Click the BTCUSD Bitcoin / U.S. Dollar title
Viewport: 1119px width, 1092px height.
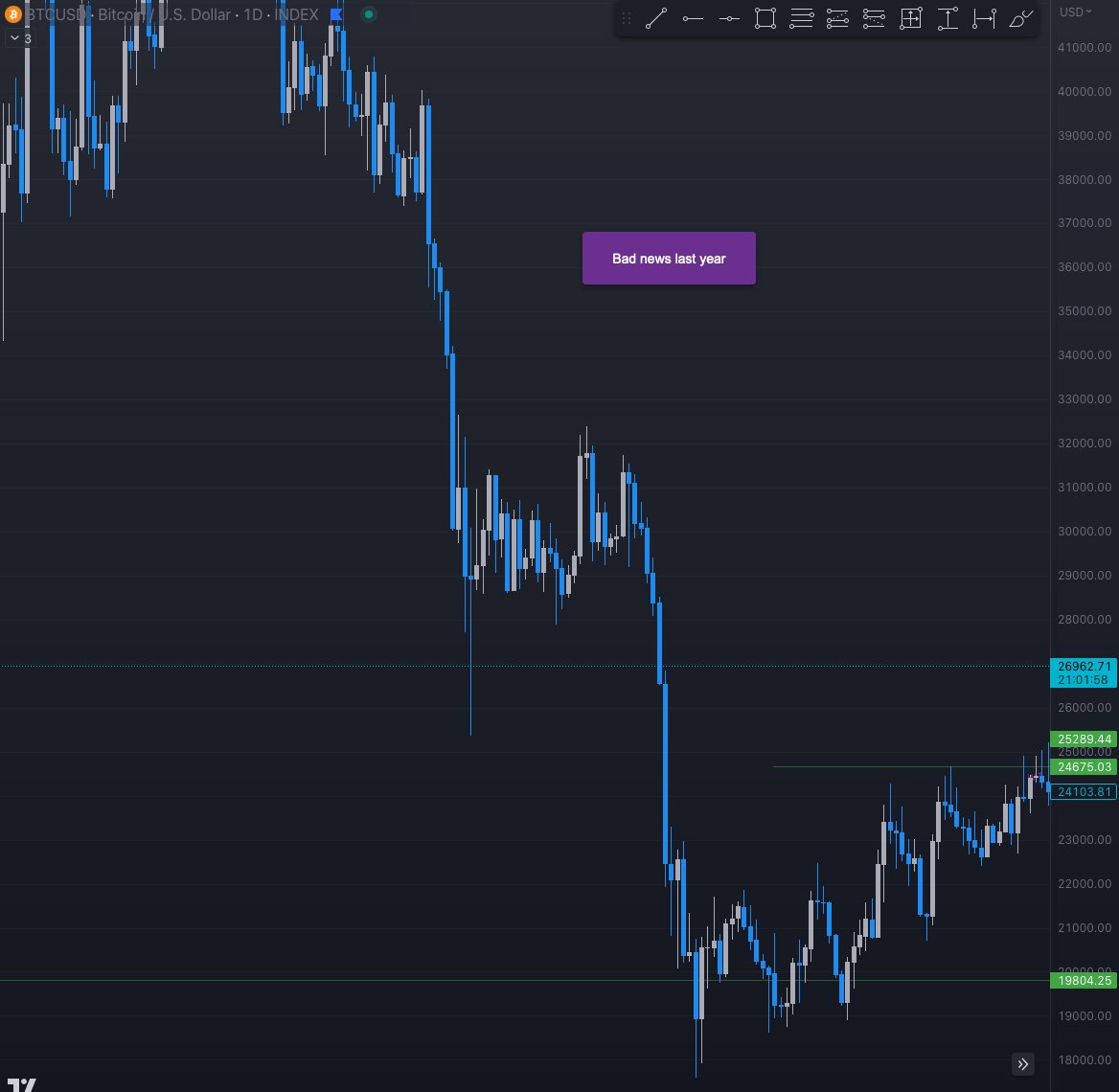128,14
